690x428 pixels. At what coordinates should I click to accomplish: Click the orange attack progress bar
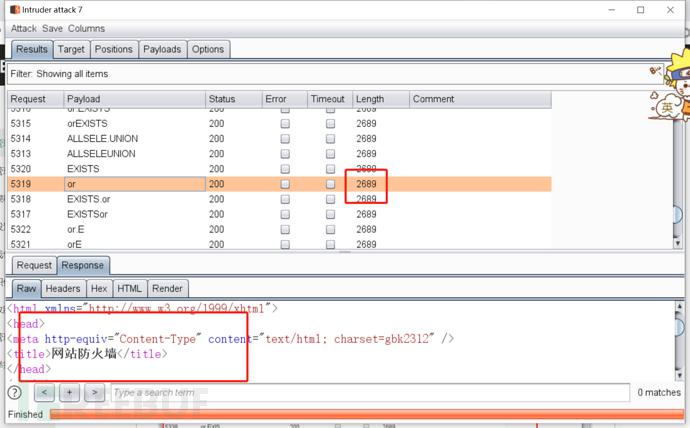pos(367,414)
